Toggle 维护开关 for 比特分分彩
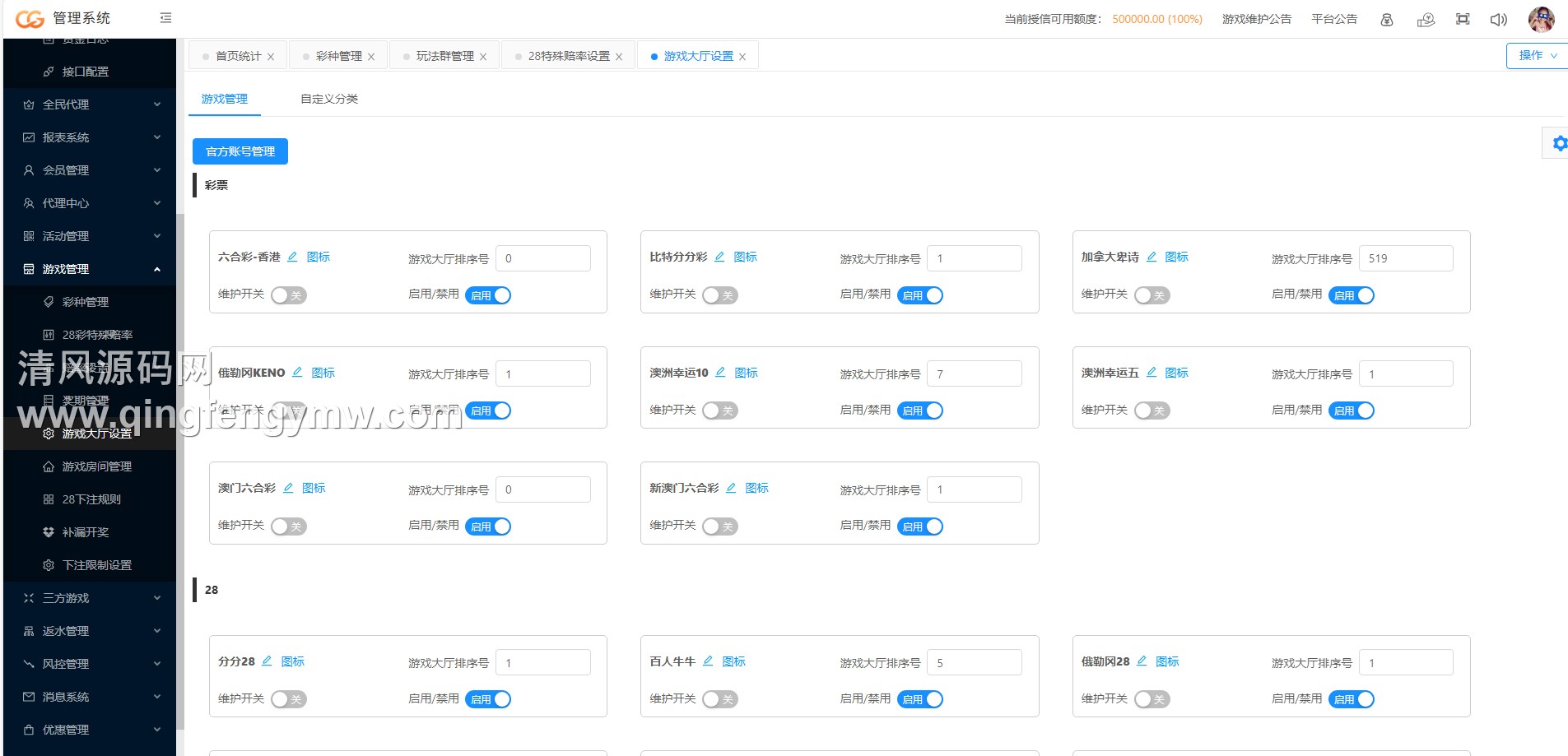This screenshot has height=756, width=1568. (x=719, y=295)
